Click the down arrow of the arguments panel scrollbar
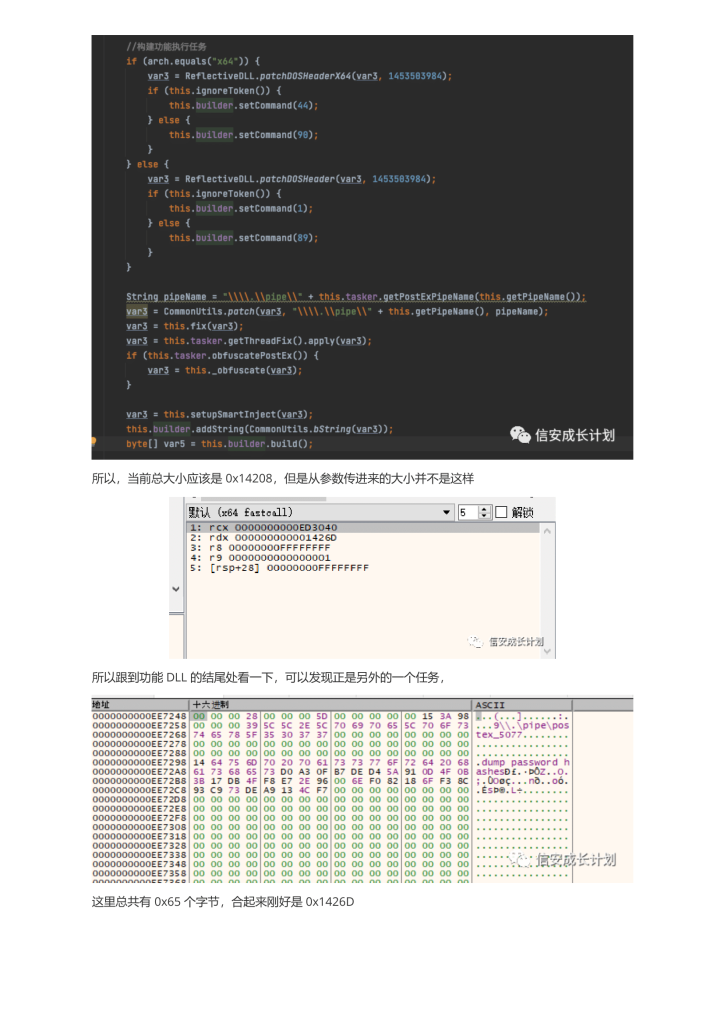 click(x=547, y=650)
